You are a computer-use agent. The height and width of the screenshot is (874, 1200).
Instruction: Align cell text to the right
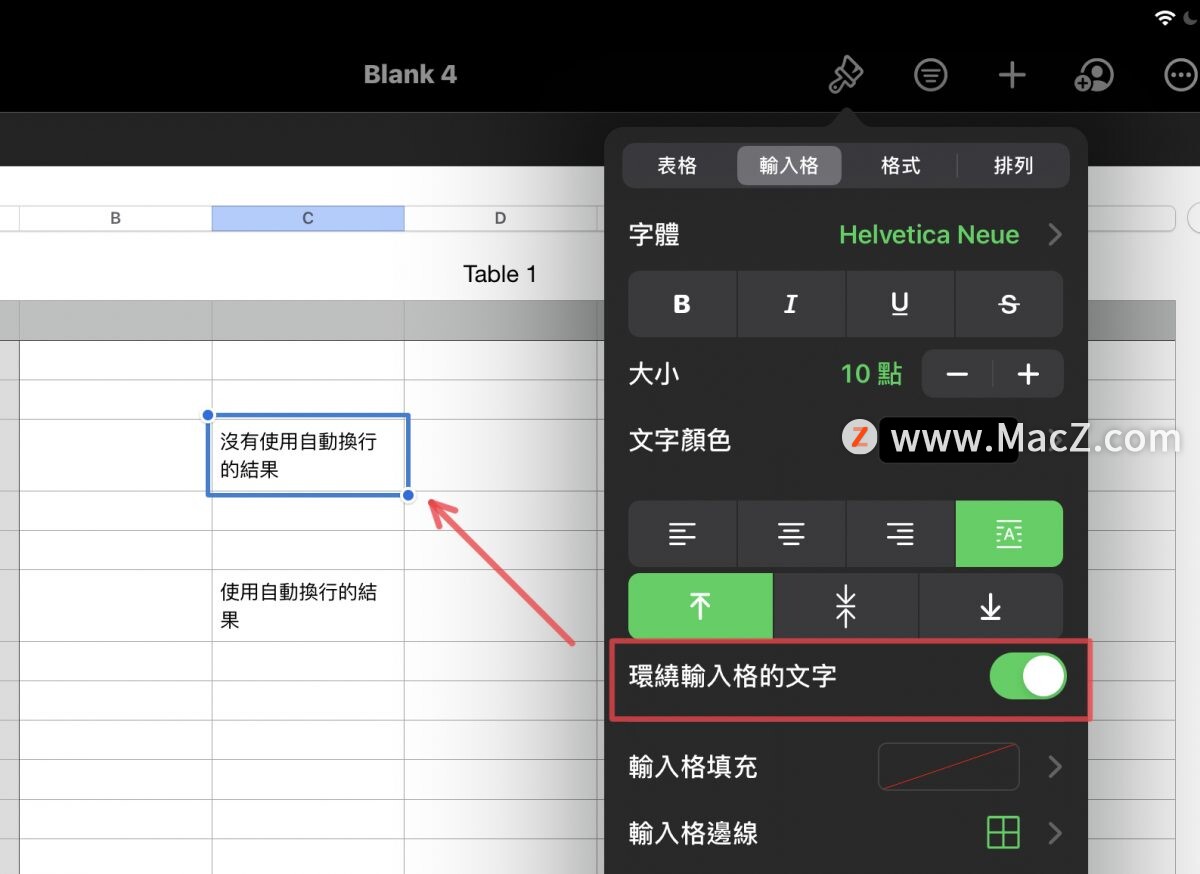tap(900, 534)
